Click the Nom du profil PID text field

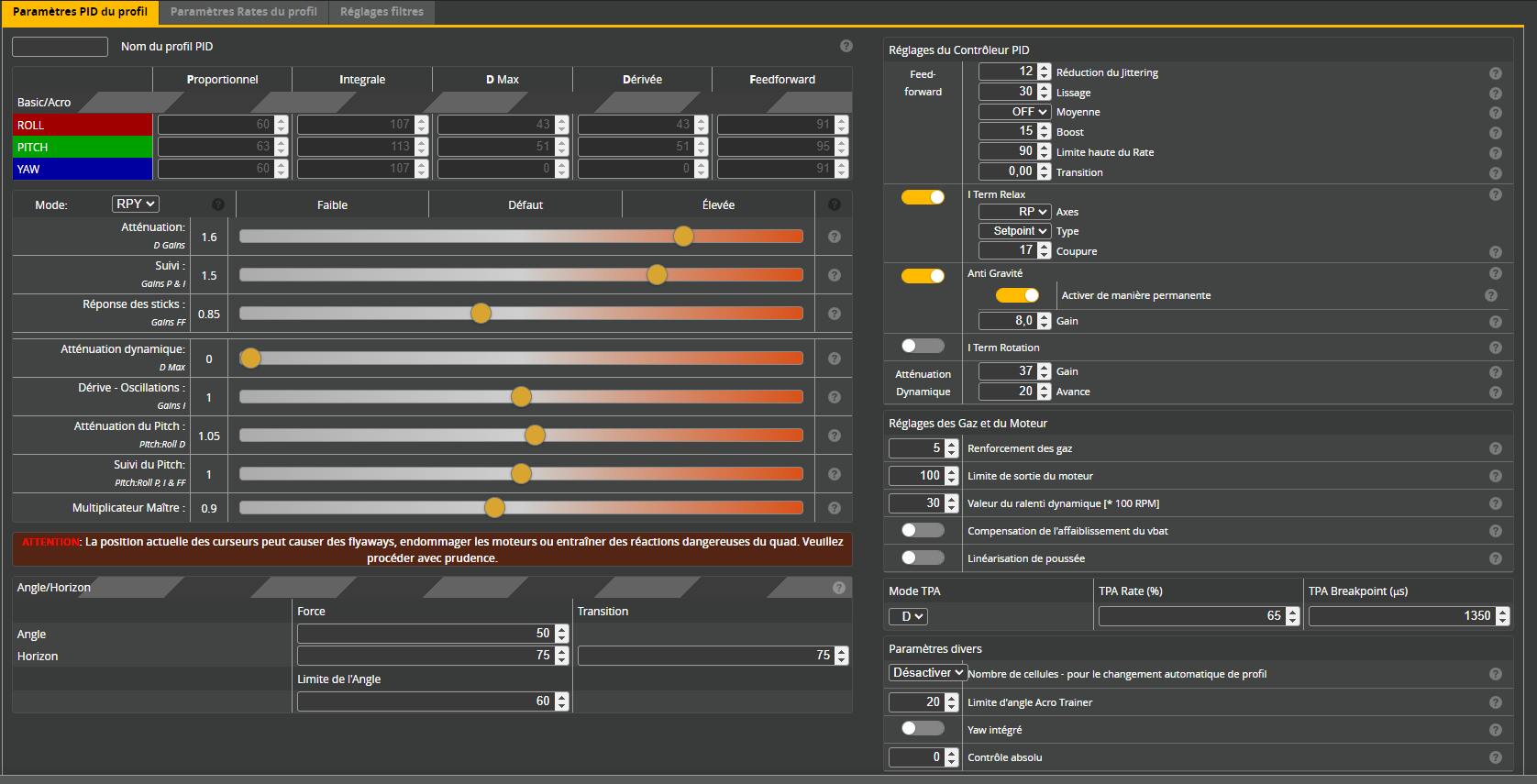[60, 47]
